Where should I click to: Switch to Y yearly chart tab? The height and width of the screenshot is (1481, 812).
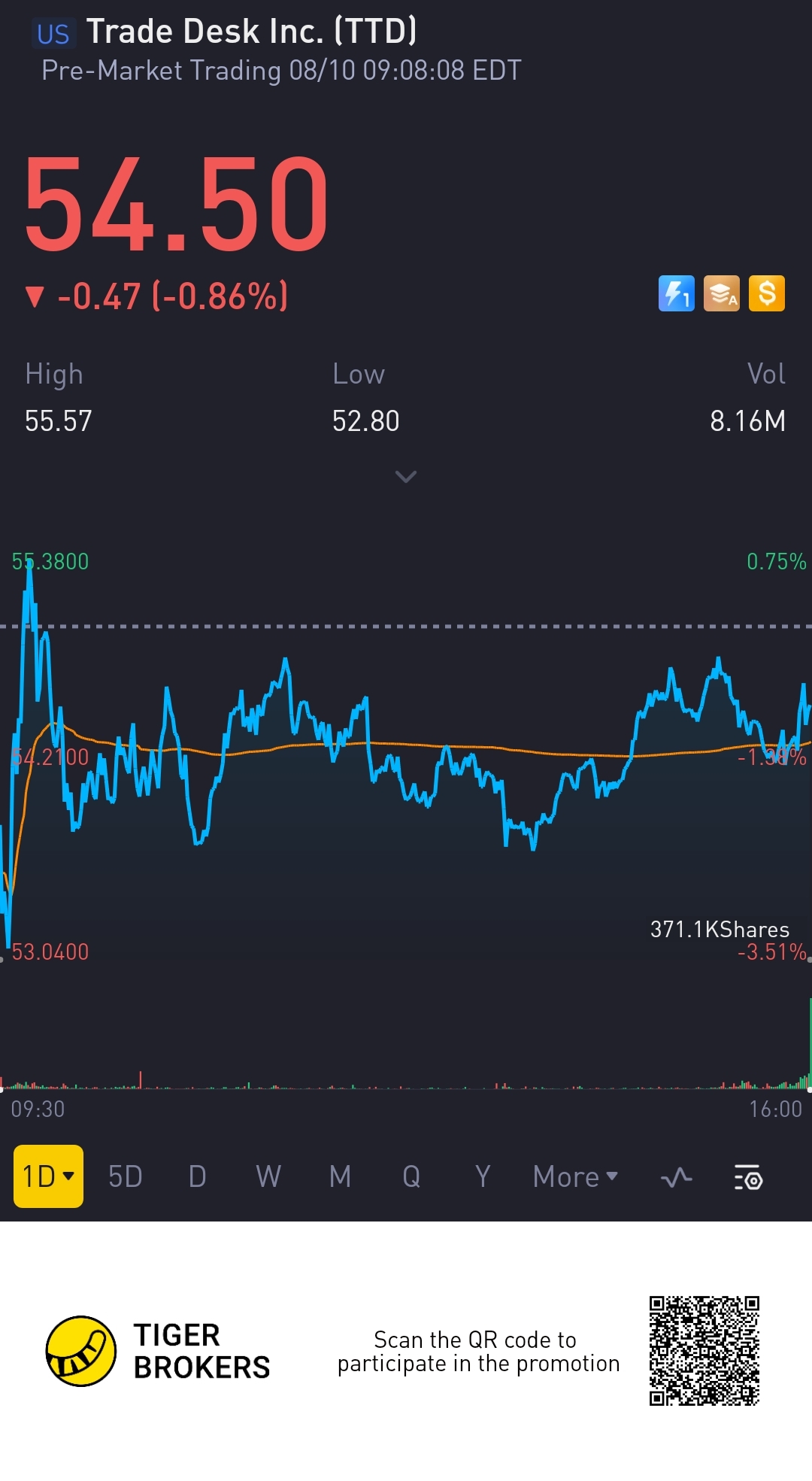tap(483, 1177)
